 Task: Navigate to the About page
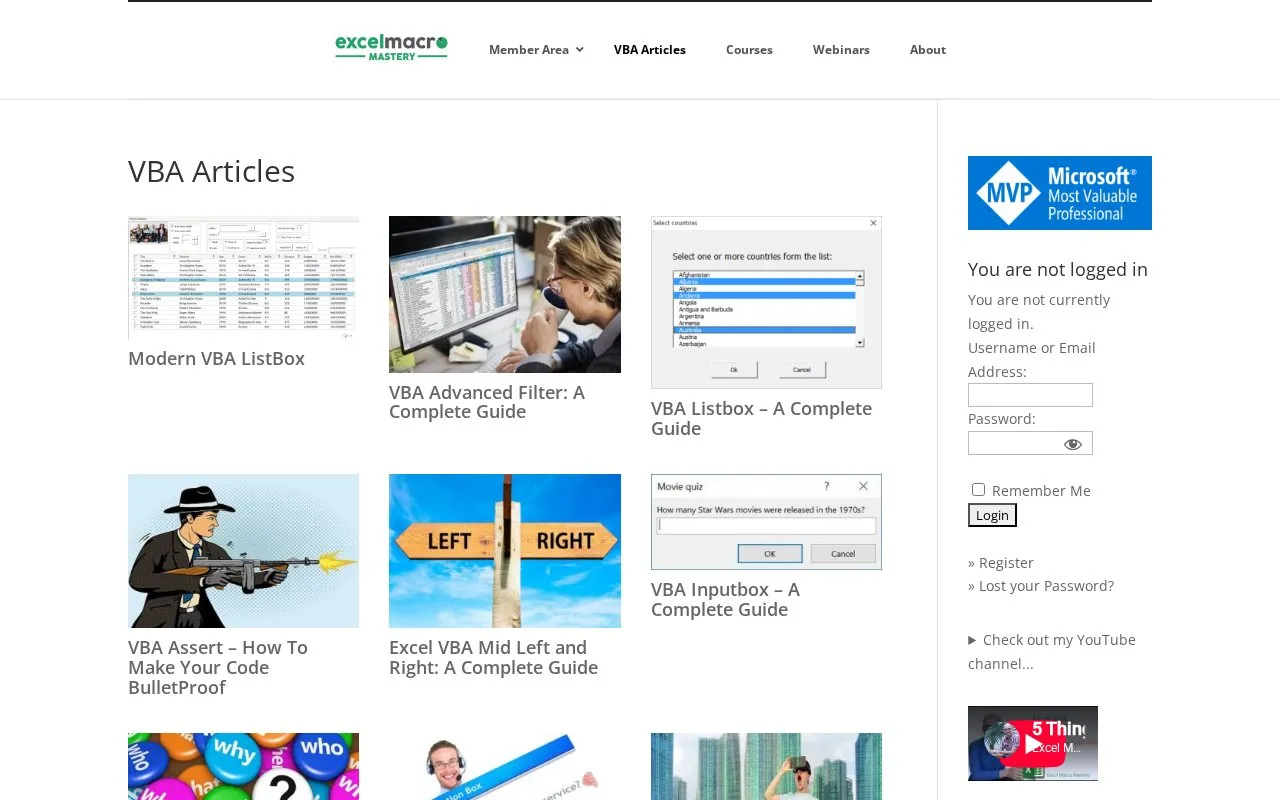928,50
